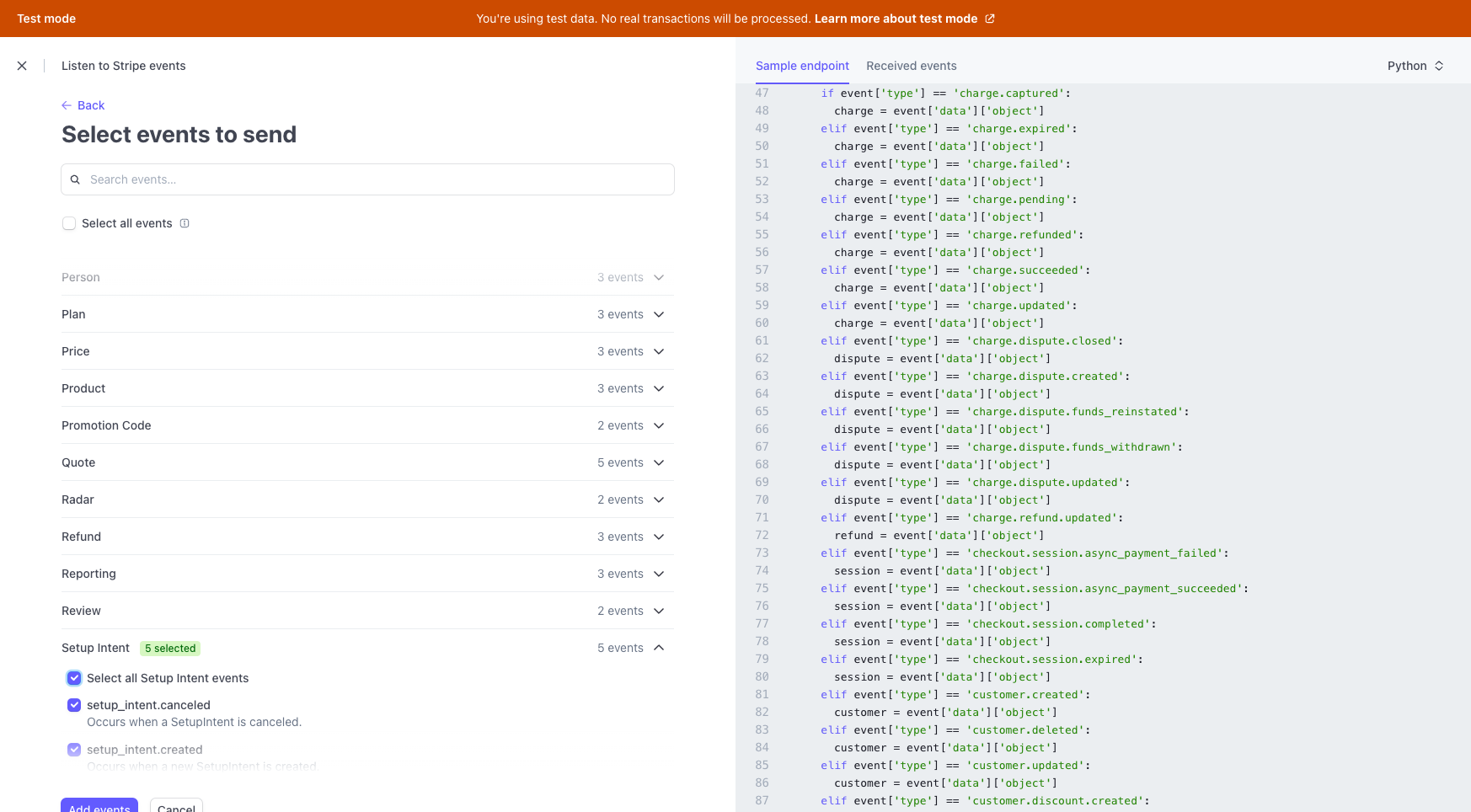The image size is (1471, 812).
Task: Click code line 87 'customer.discount.created'
Action: (x=985, y=801)
